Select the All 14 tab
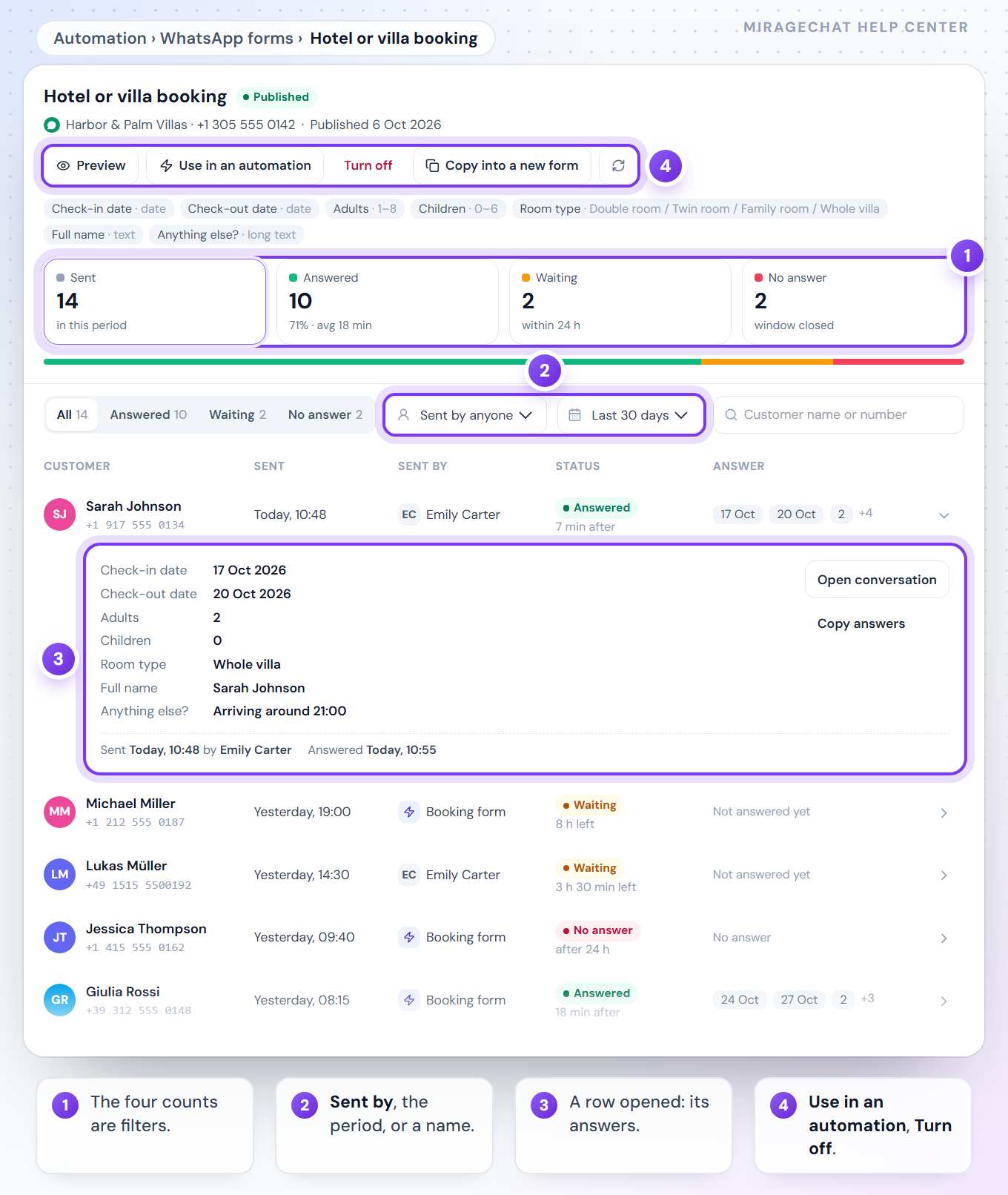 73,415
